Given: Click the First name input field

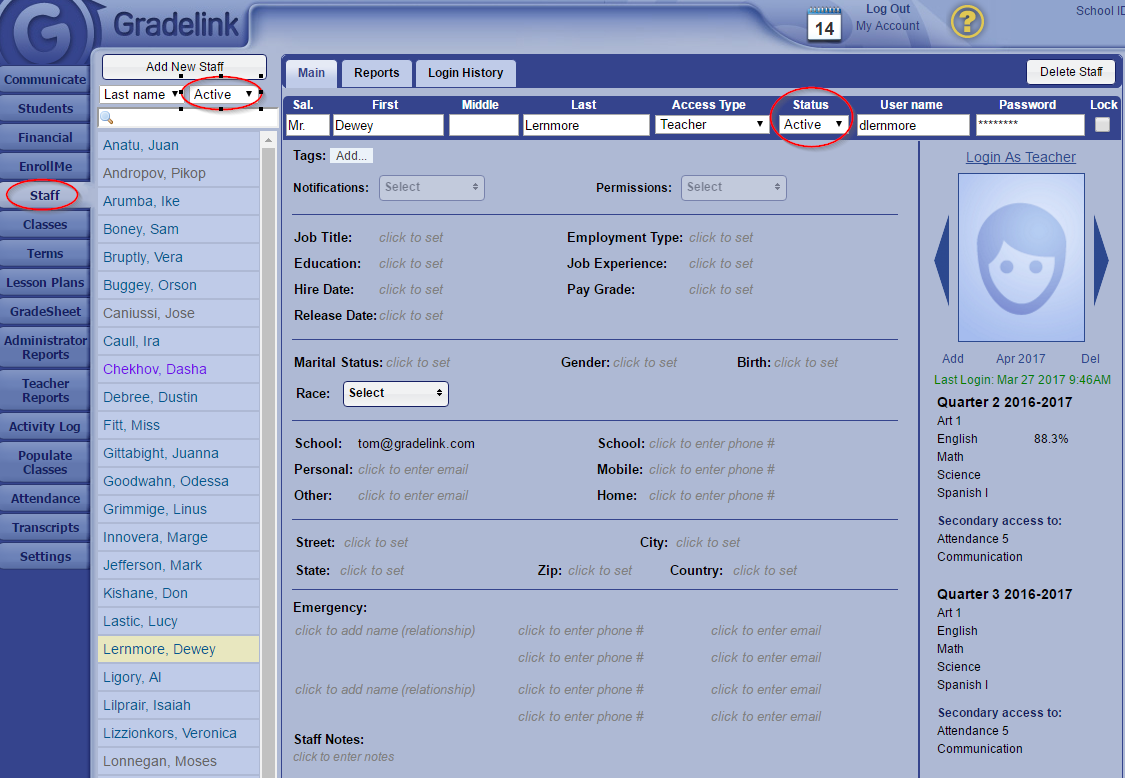Looking at the screenshot, I should tap(388, 125).
